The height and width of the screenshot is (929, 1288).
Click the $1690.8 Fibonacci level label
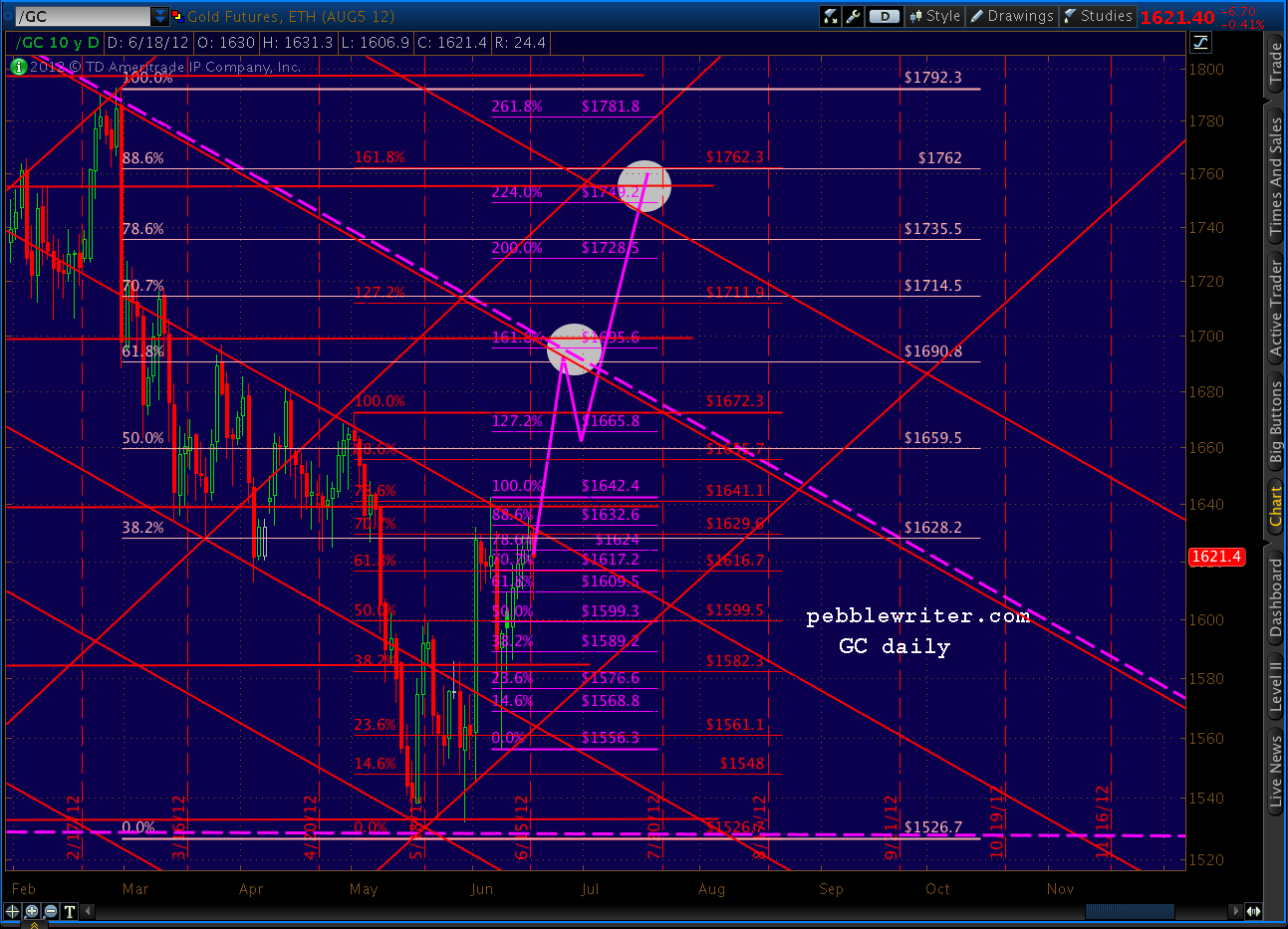[932, 351]
